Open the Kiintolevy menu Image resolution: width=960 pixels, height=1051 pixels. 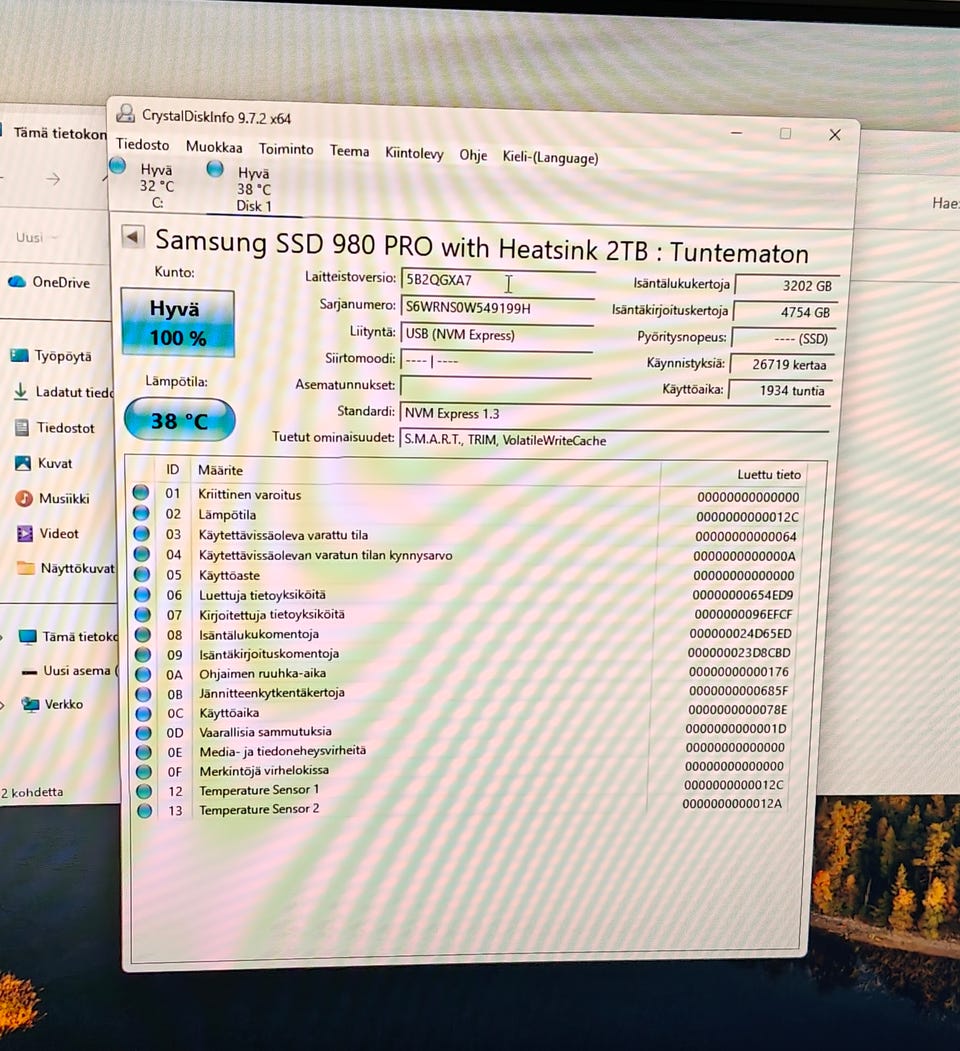coord(414,153)
